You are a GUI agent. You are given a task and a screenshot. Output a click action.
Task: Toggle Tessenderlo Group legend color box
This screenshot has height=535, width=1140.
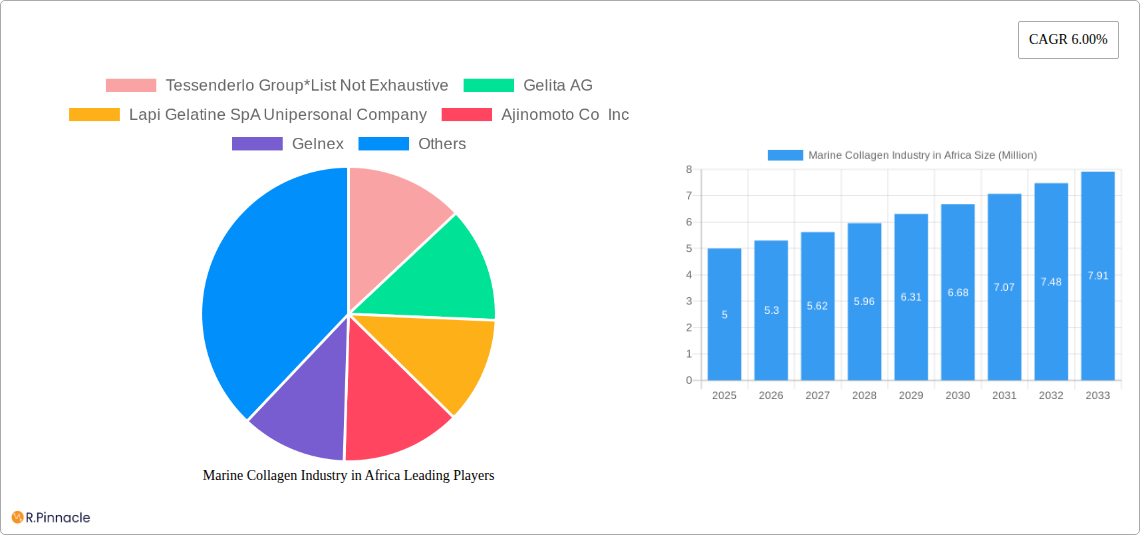tap(131, 86)
